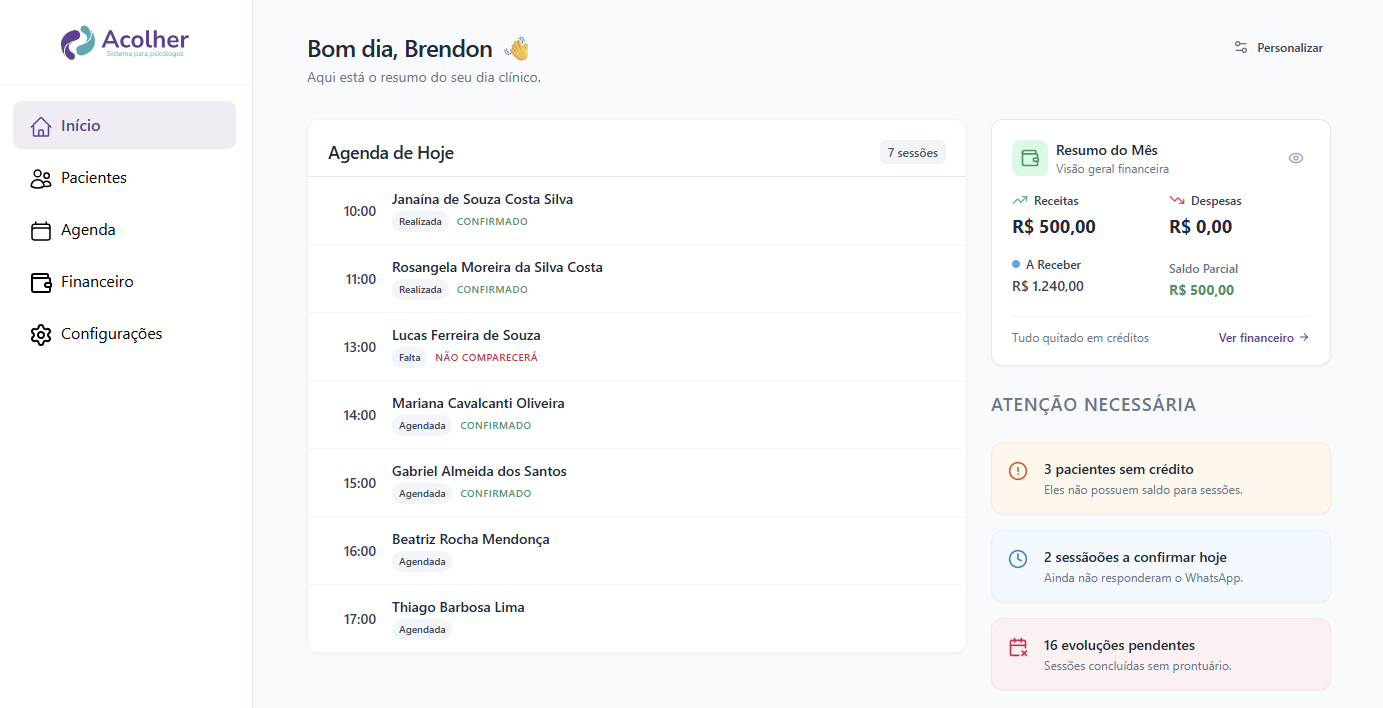This screenshot has height=708, width=1383.
Task: Click the clock icon for sessões a confirmar
Action: tap(1018, 558)
